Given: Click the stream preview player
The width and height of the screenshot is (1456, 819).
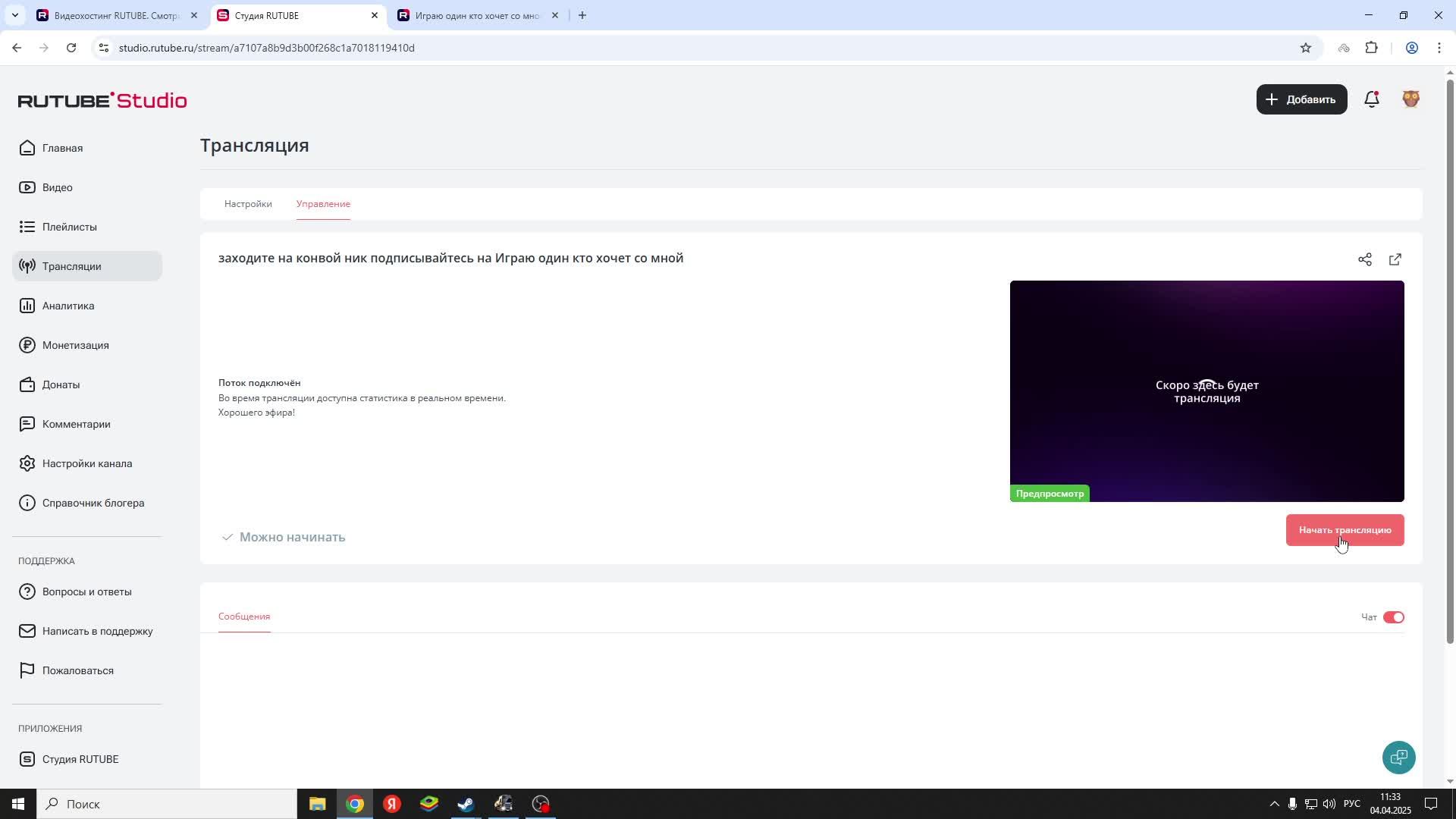Looking at the screenshot, I should [1207, 391].
